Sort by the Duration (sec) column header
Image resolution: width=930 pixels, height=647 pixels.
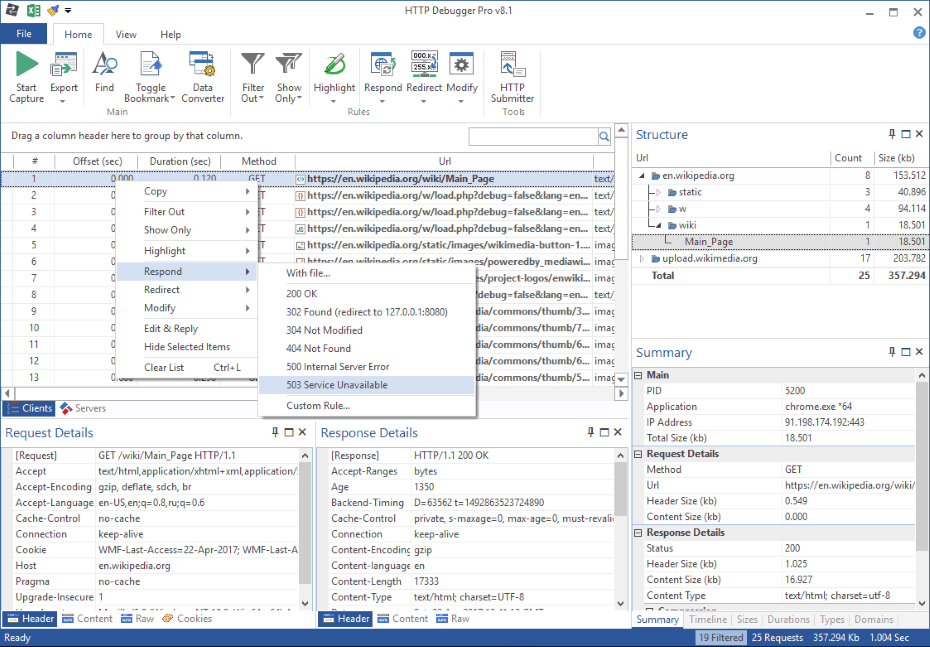click(x=179, y=161)
